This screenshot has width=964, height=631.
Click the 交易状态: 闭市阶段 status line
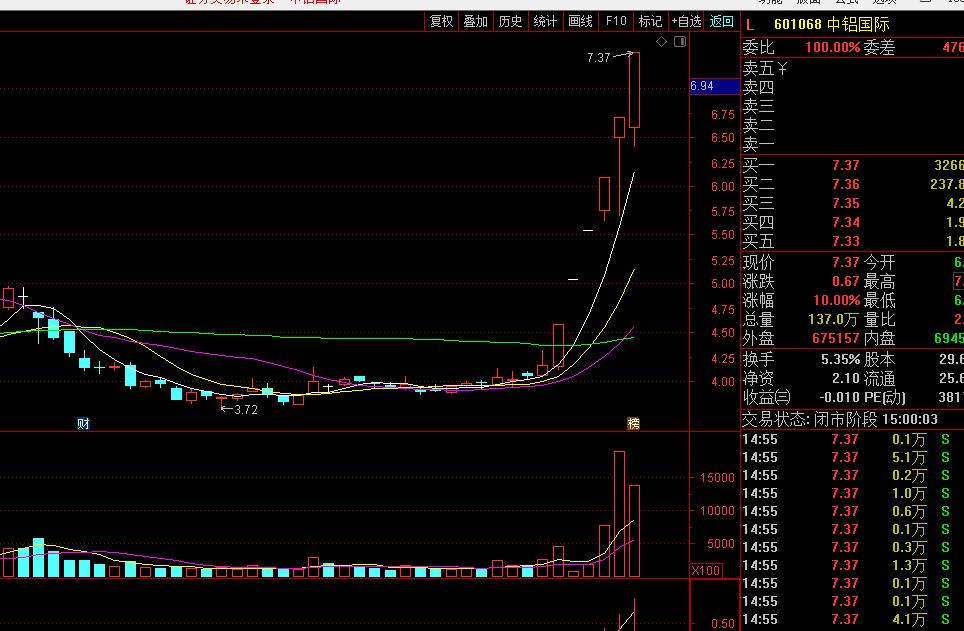pos(840,420)
